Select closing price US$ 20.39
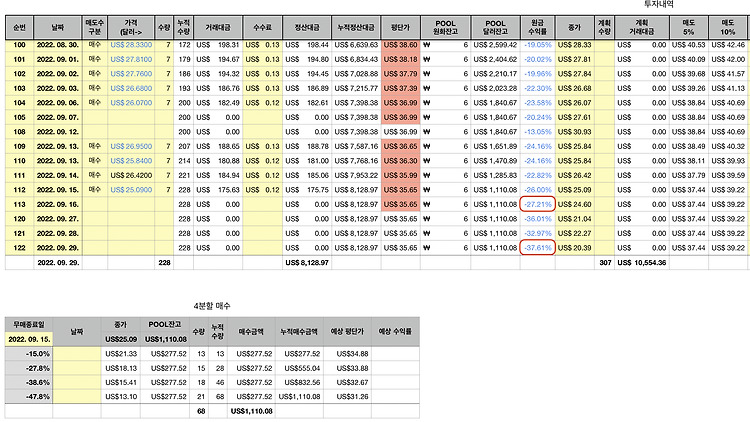The height and width of the screenshot is (422, 750). coord(574,248)
